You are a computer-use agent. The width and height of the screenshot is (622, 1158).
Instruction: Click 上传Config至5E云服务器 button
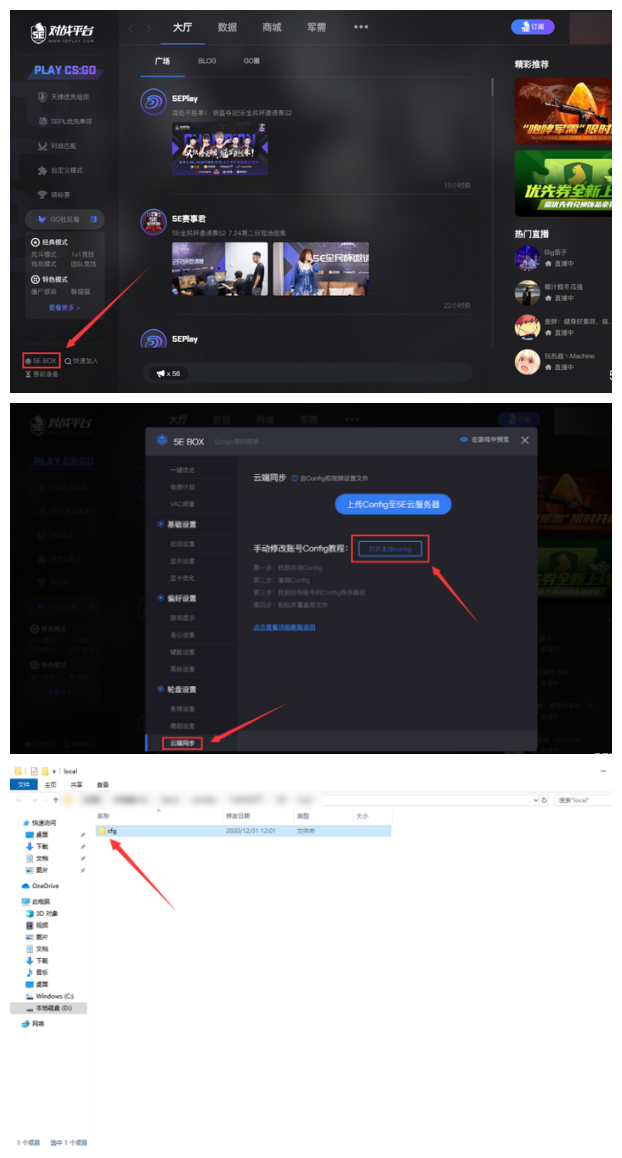393,504
